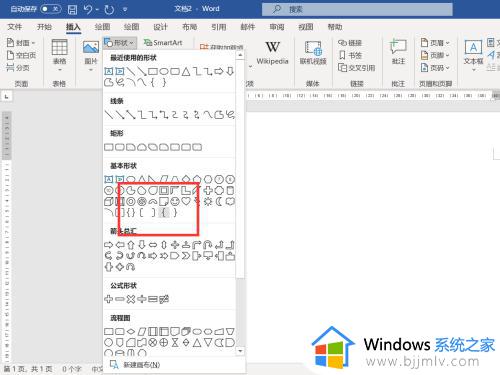Click into the search box
Screen dimensions: 500x375
point(357,9)
